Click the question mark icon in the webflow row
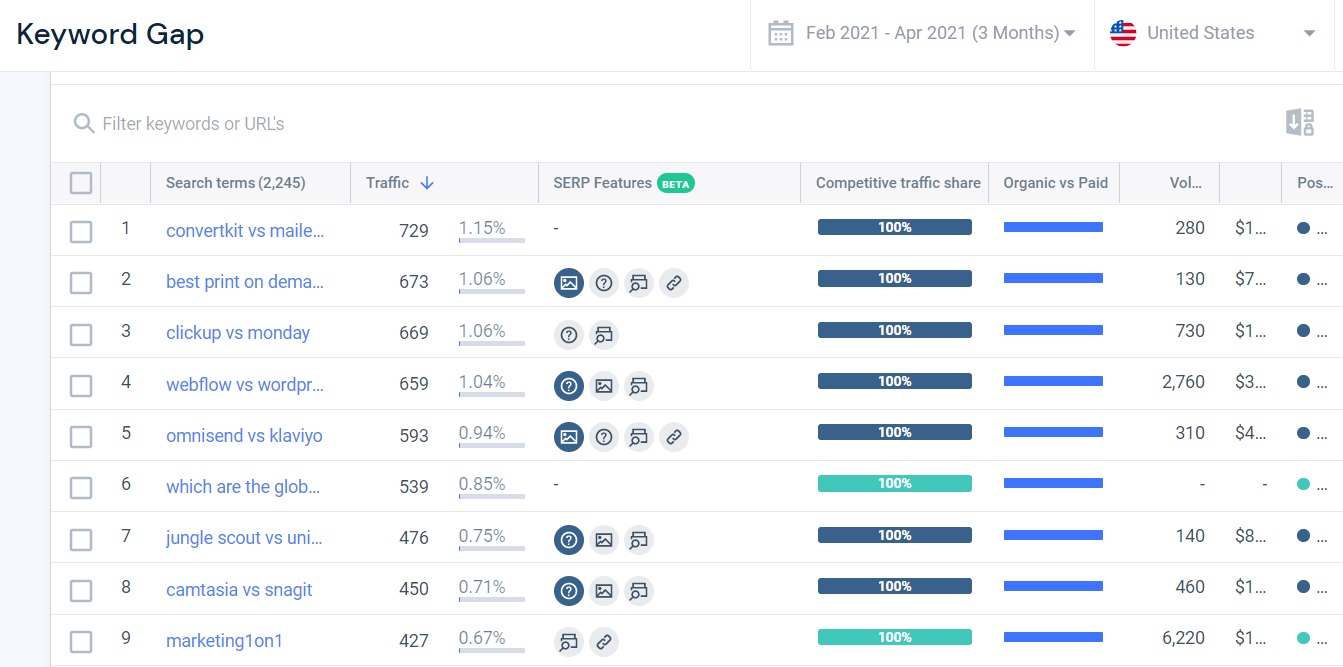 569,385
